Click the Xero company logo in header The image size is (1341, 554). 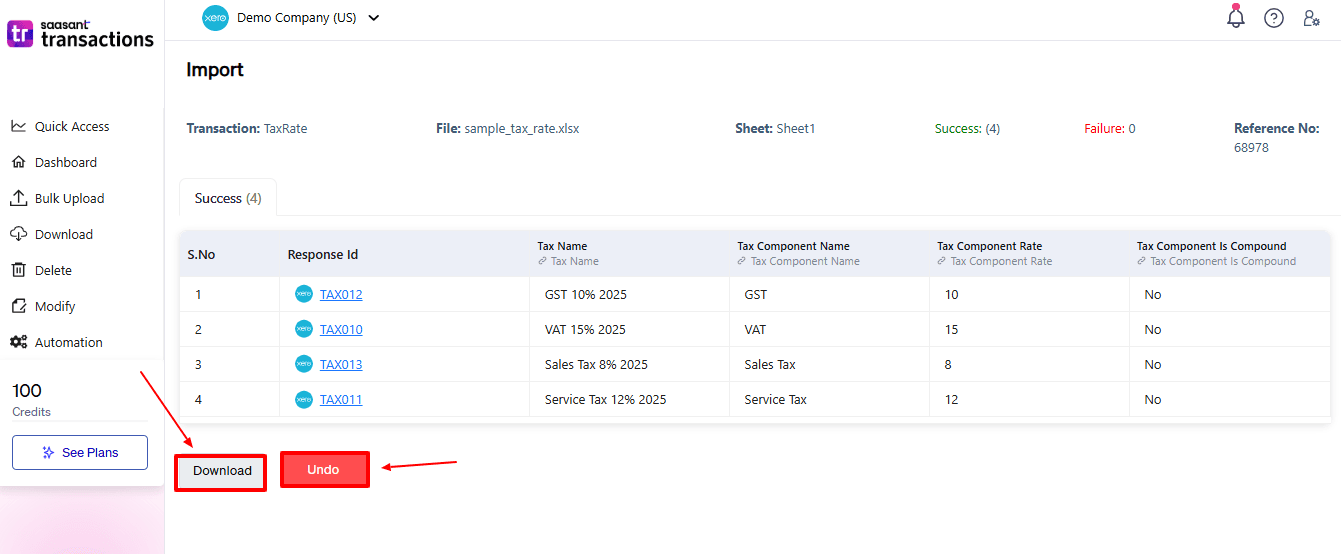pyautogui.click(x=215, y=18)
